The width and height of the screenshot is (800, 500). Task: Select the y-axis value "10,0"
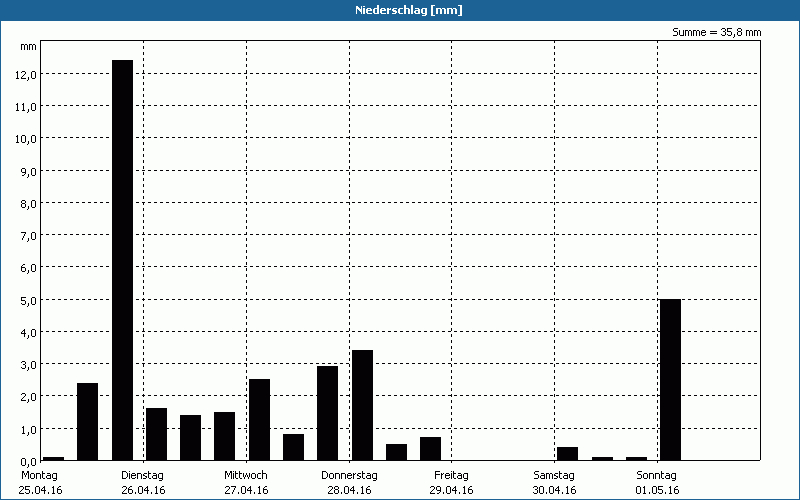click(x=26, y=139)
